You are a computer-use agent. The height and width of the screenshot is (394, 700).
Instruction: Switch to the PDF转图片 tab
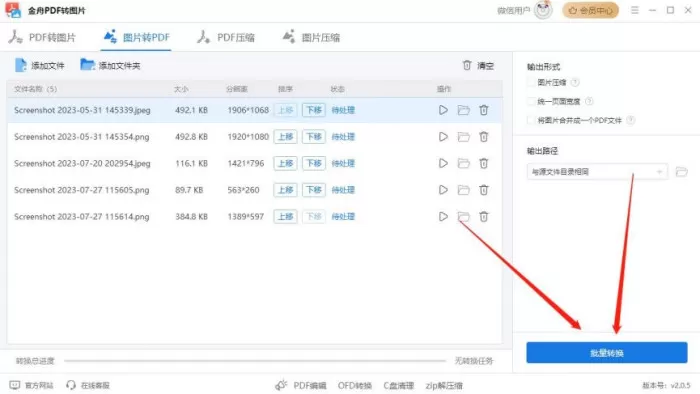pos(42,37)
